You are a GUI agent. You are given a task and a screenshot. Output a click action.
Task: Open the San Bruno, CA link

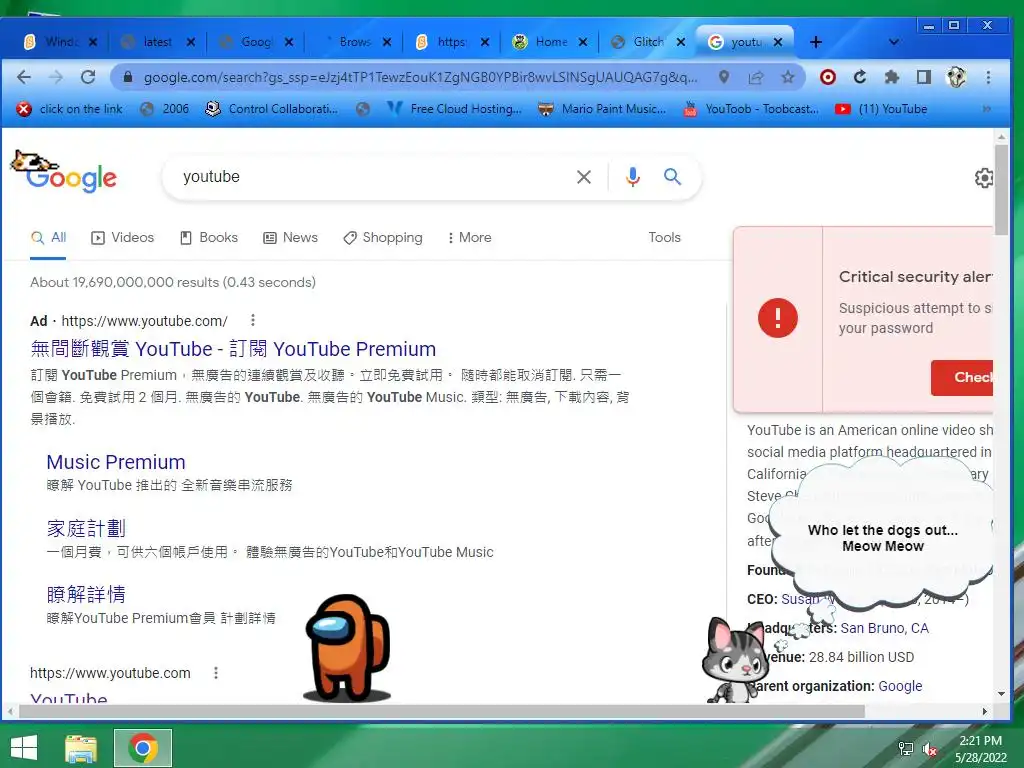coord(884,628)
